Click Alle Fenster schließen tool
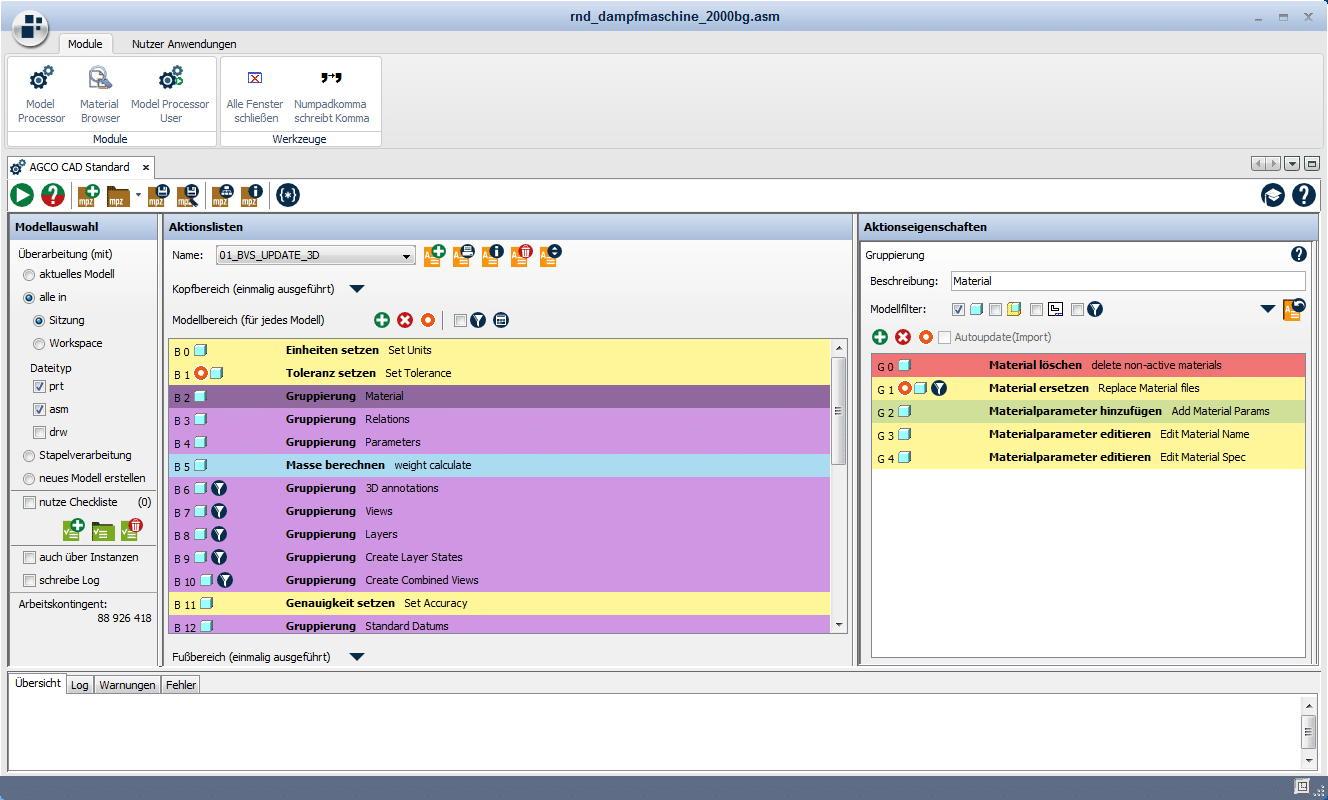 point(255,94)
